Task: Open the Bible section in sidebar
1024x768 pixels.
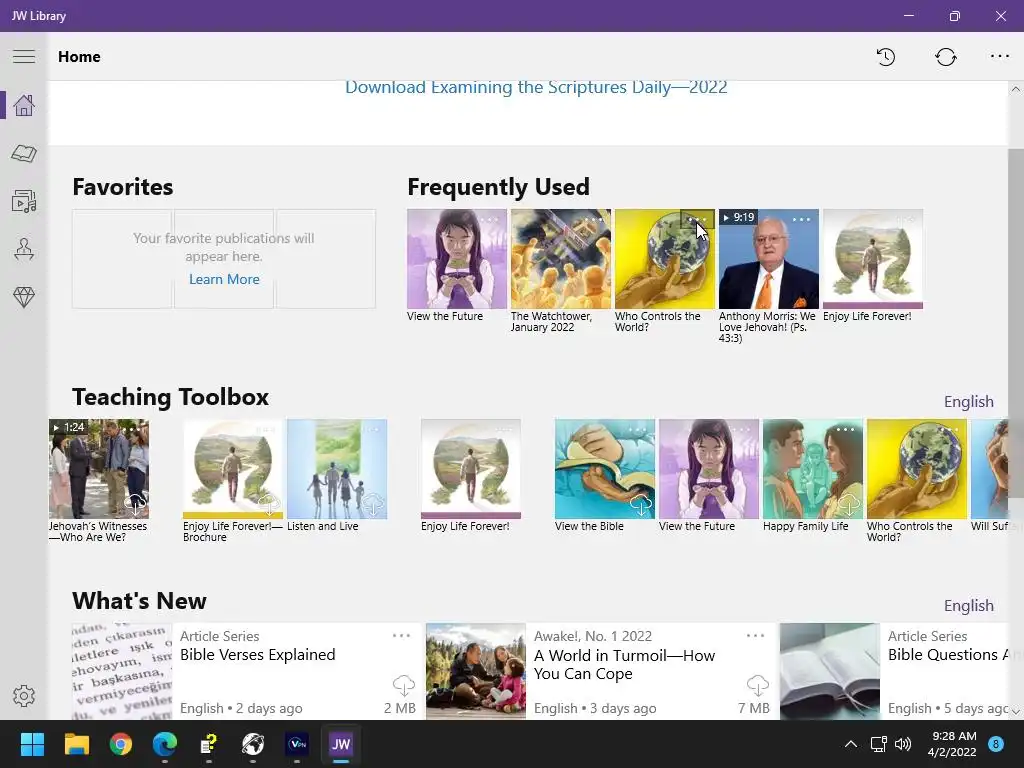Action: [24, 153]
